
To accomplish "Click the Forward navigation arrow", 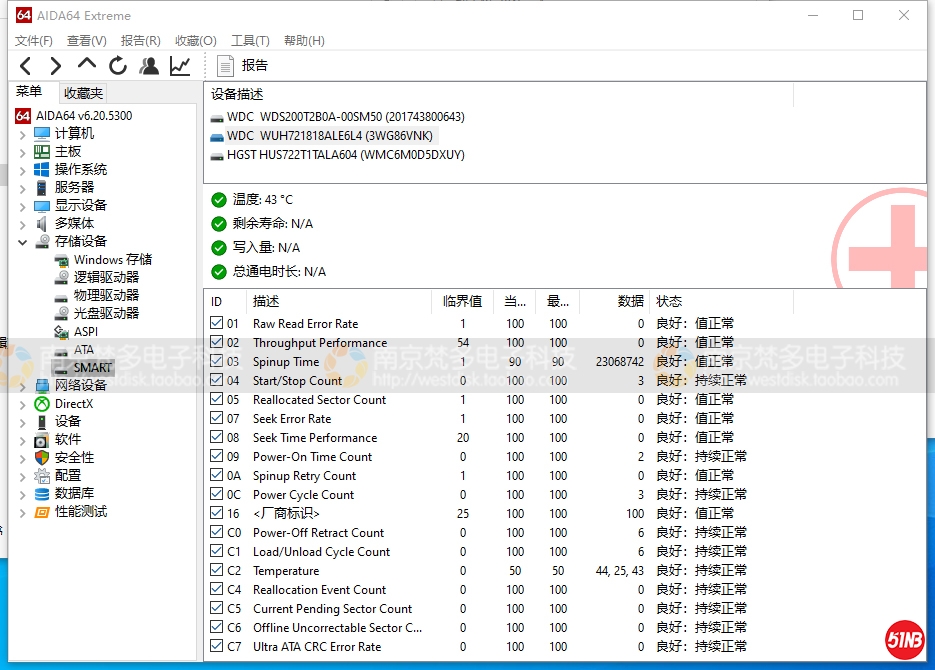I will click(x=56, y=66).
